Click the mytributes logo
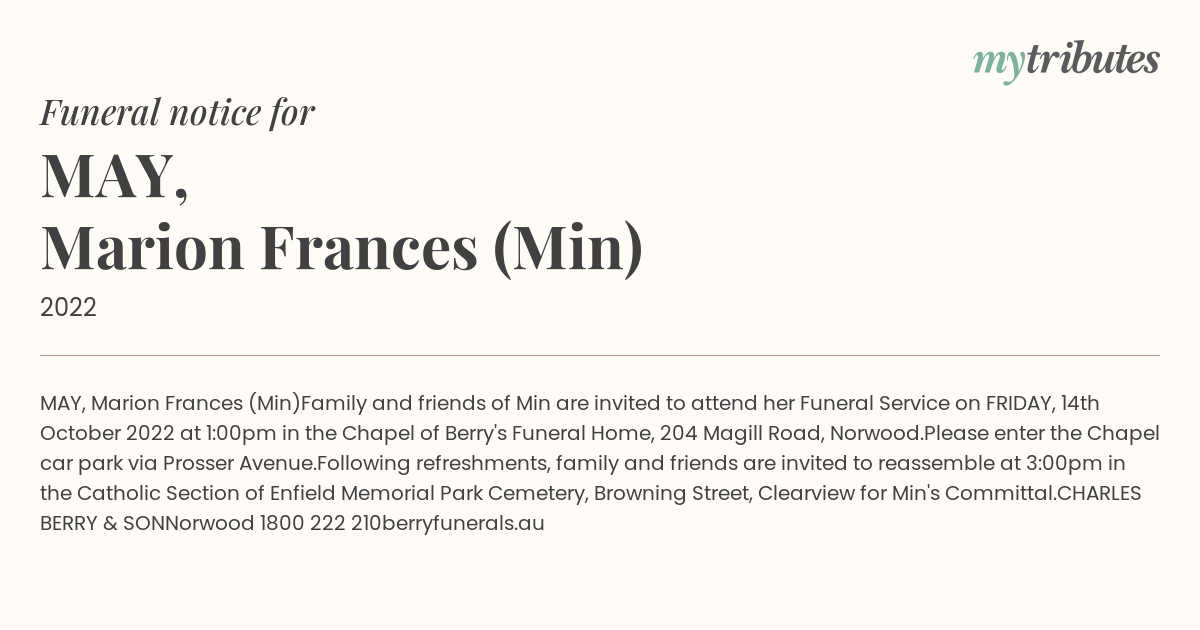The width and height of the screenshot is (1200, 630). point(1066,61)
